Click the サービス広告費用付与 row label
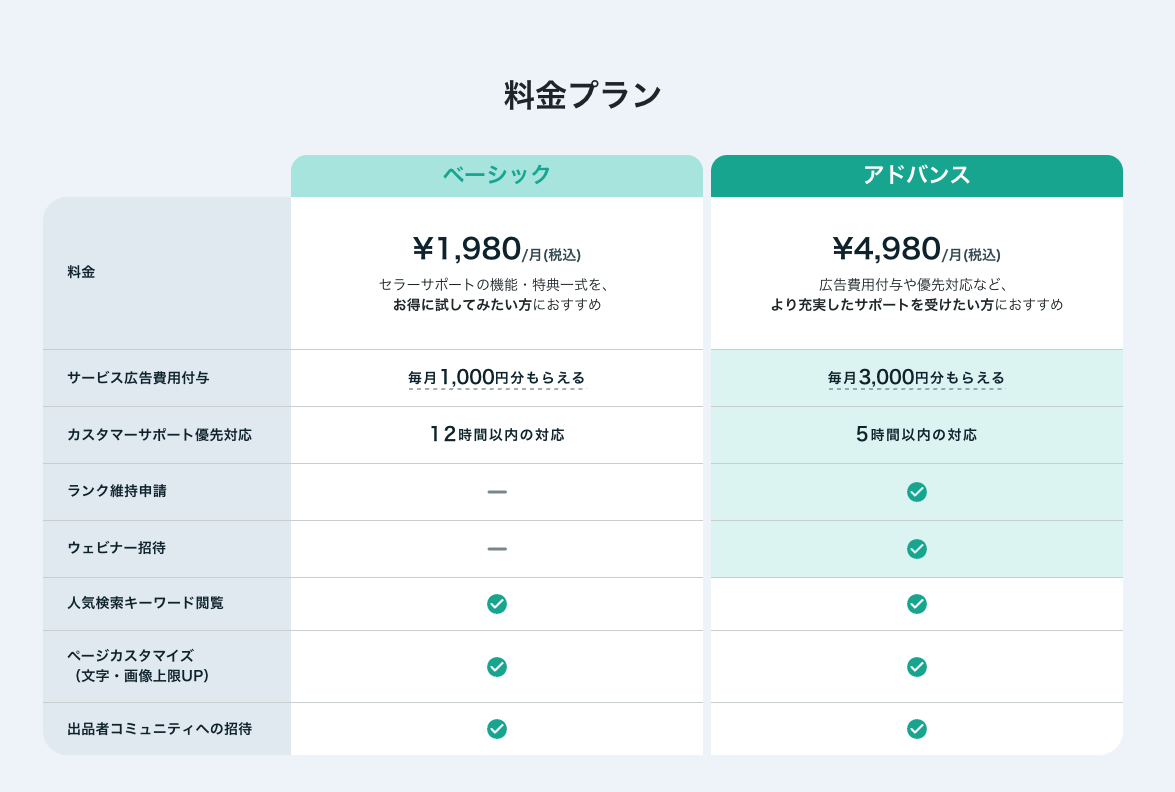The width and height of the screenshot is (1175, 792). tap(138, 378)
